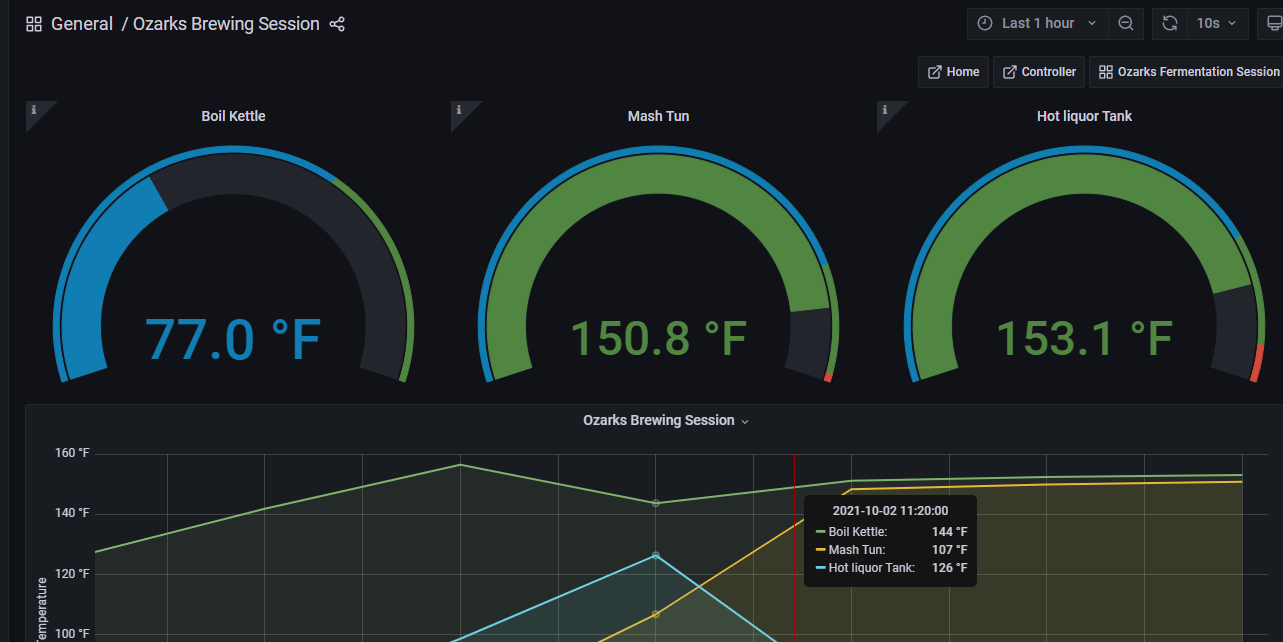
Task: Open Mash Tun gauge panel title menu
Action: click(x=658, y=116)
